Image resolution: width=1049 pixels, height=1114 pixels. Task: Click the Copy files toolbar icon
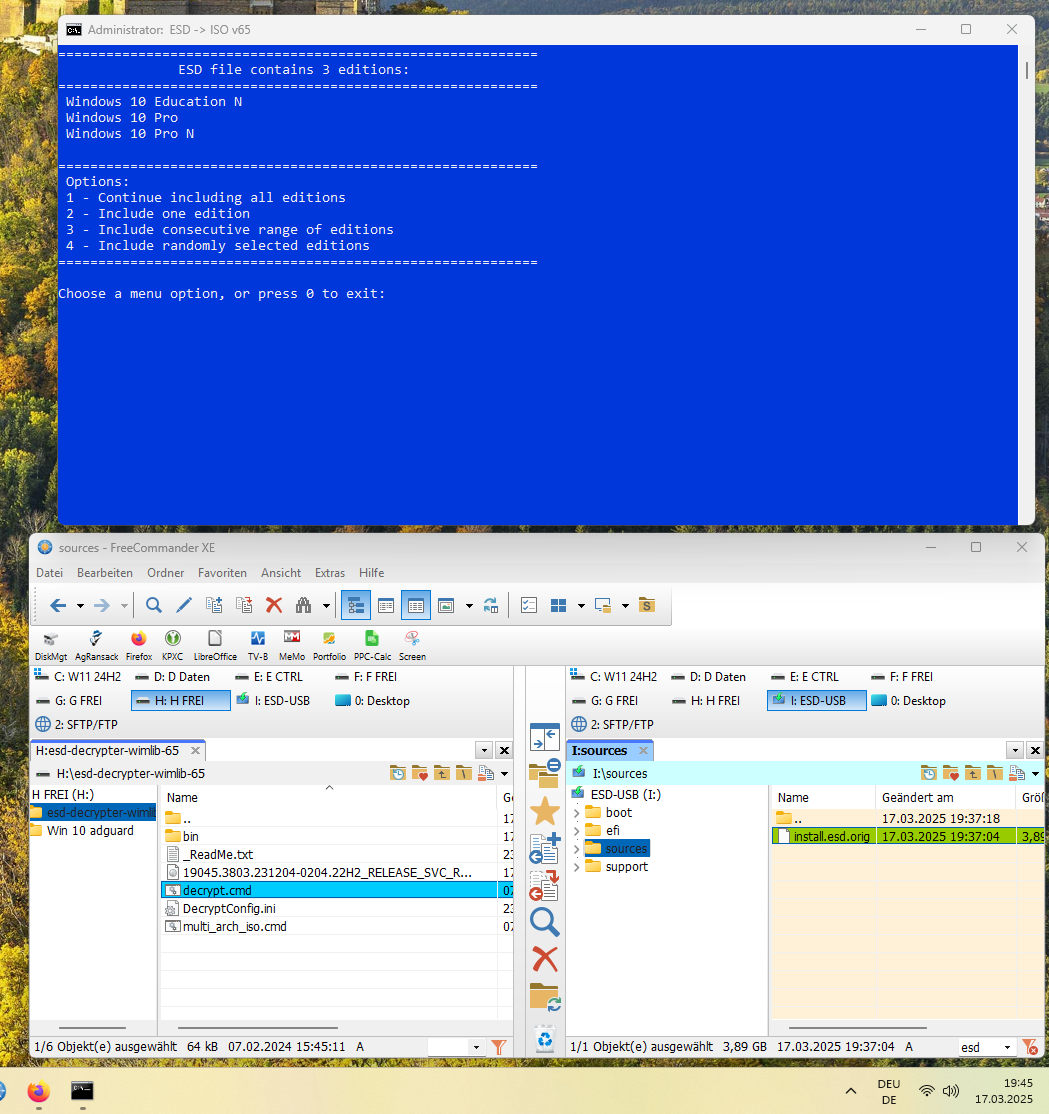pyautogui.click(x=214, y=605)
